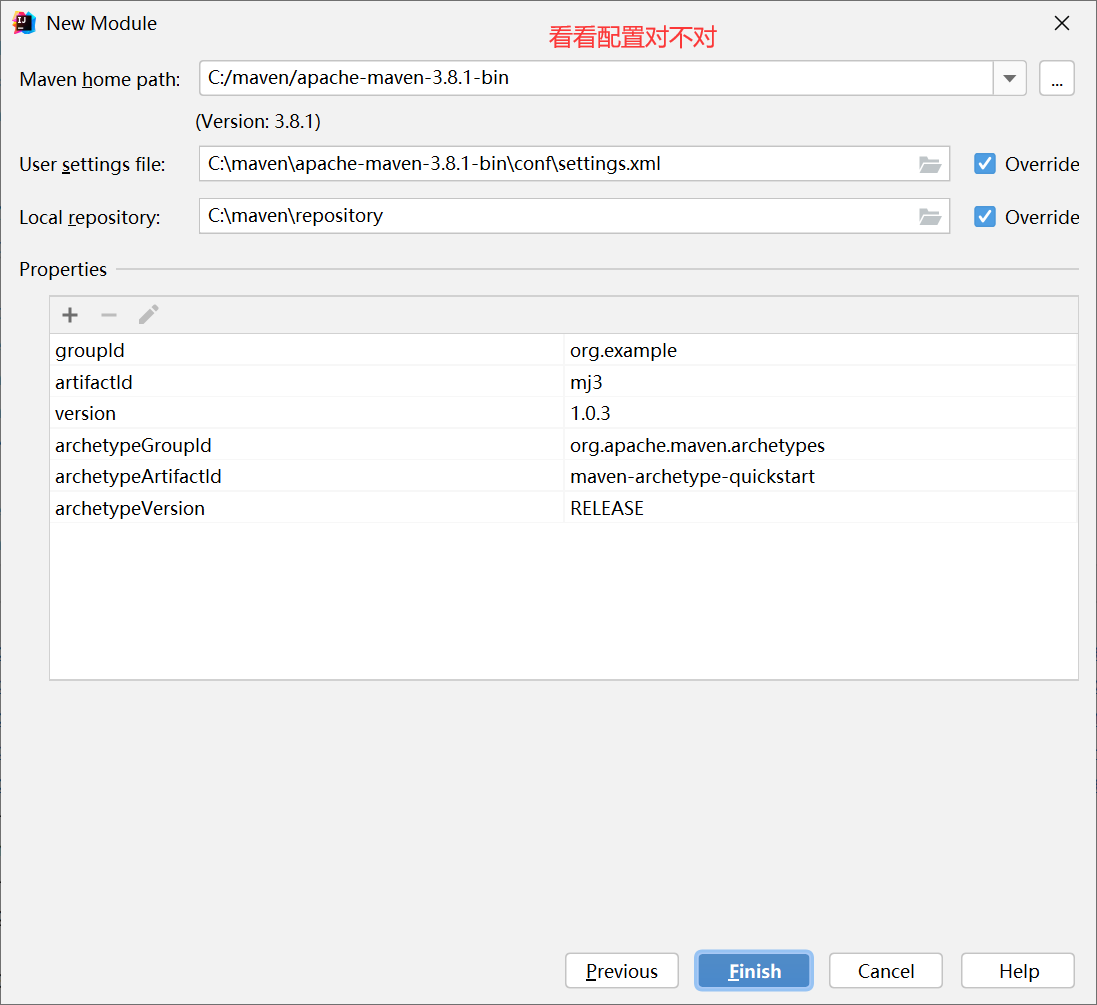1097x1005 pixels.
Task: Click the edit property pencil icon
Action: (148, 315)
